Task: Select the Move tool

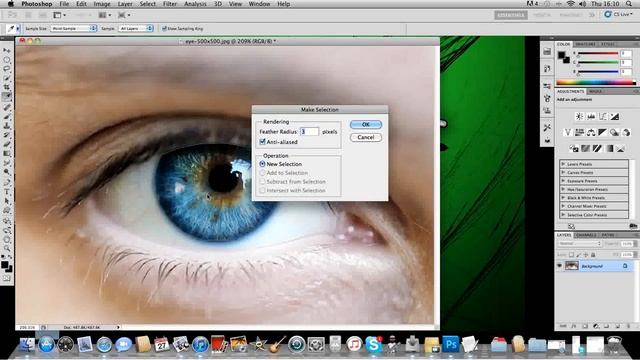Action: point(7,50)
